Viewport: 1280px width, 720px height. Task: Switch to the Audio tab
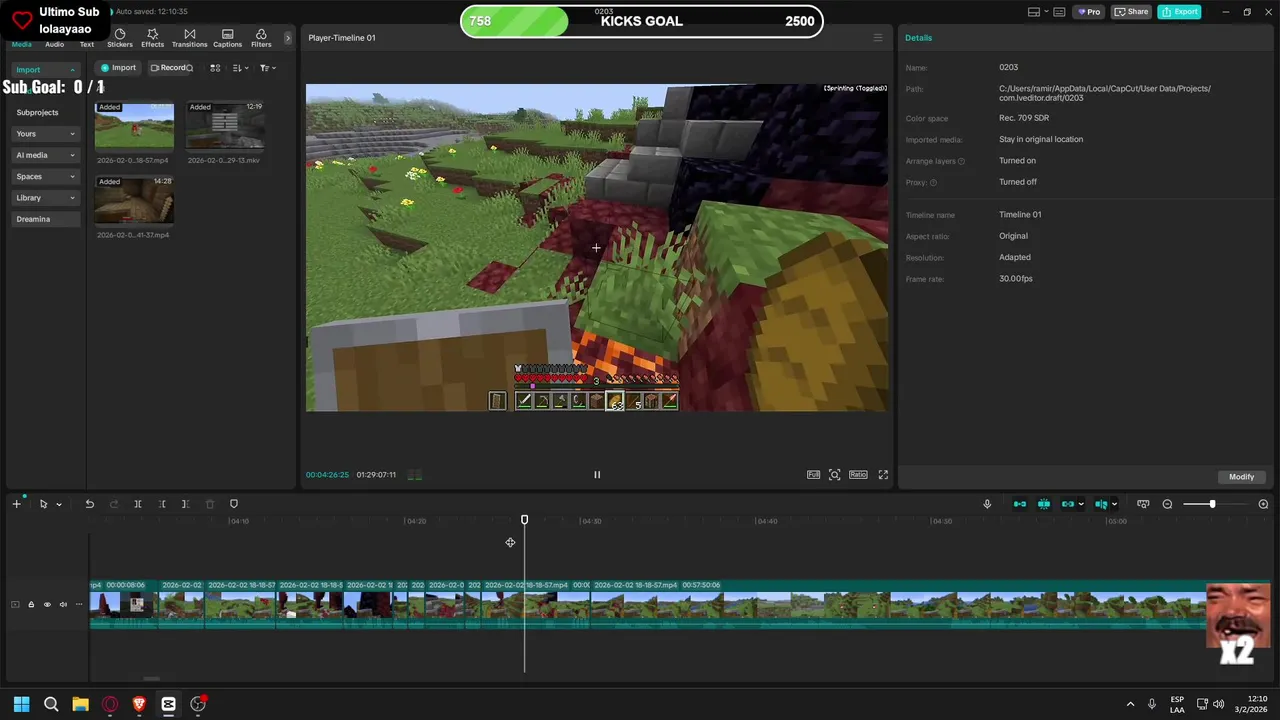click(x=54, y=44)
